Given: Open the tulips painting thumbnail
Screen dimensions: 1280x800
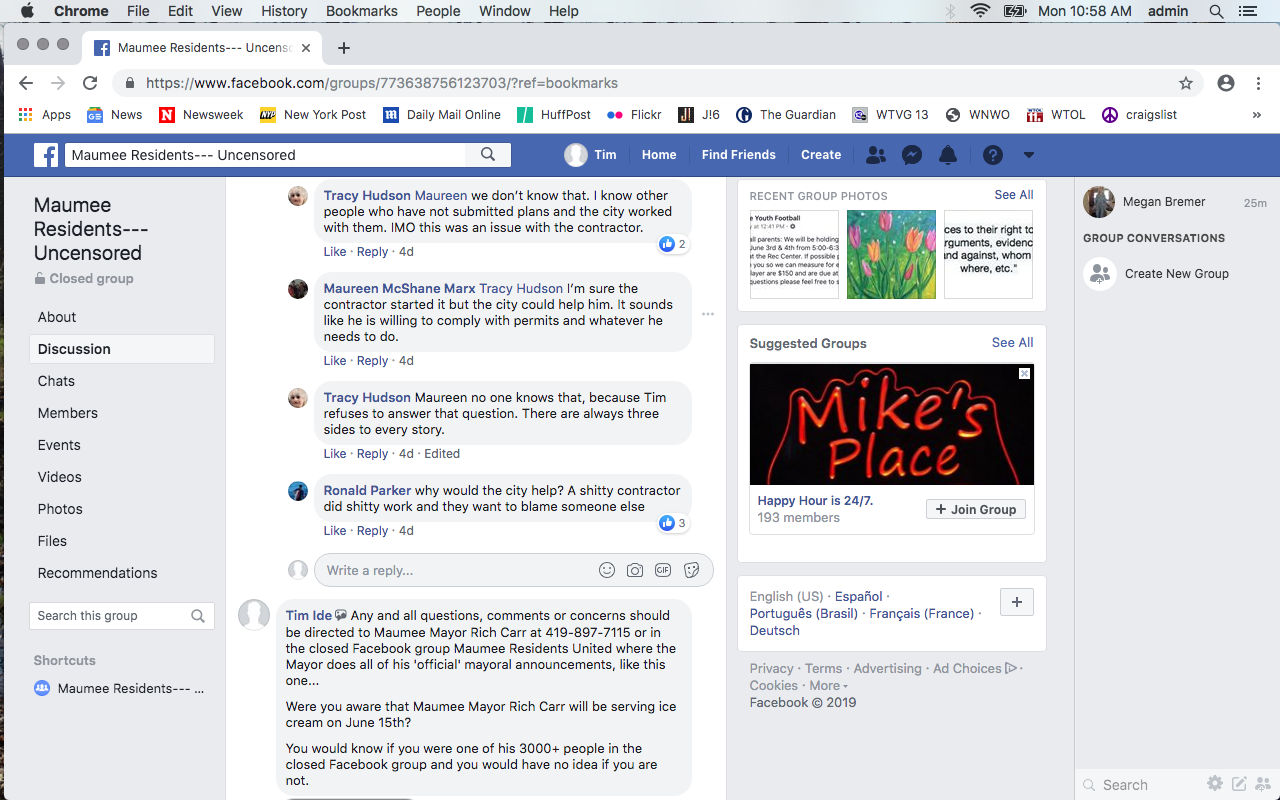Looking at the screenshot, I should [x=891, y=254].
